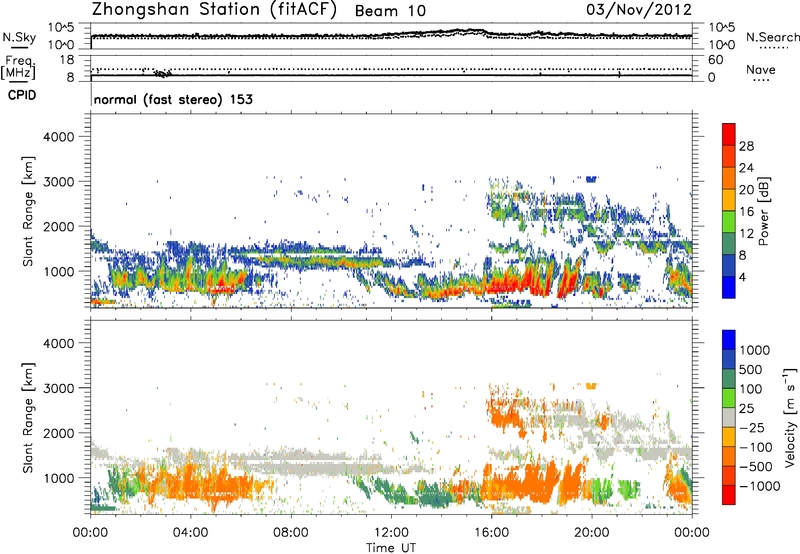This screenshot has height=554, width=800.
Task: Click the "N.Search" legend label
Action: point(773,37)
